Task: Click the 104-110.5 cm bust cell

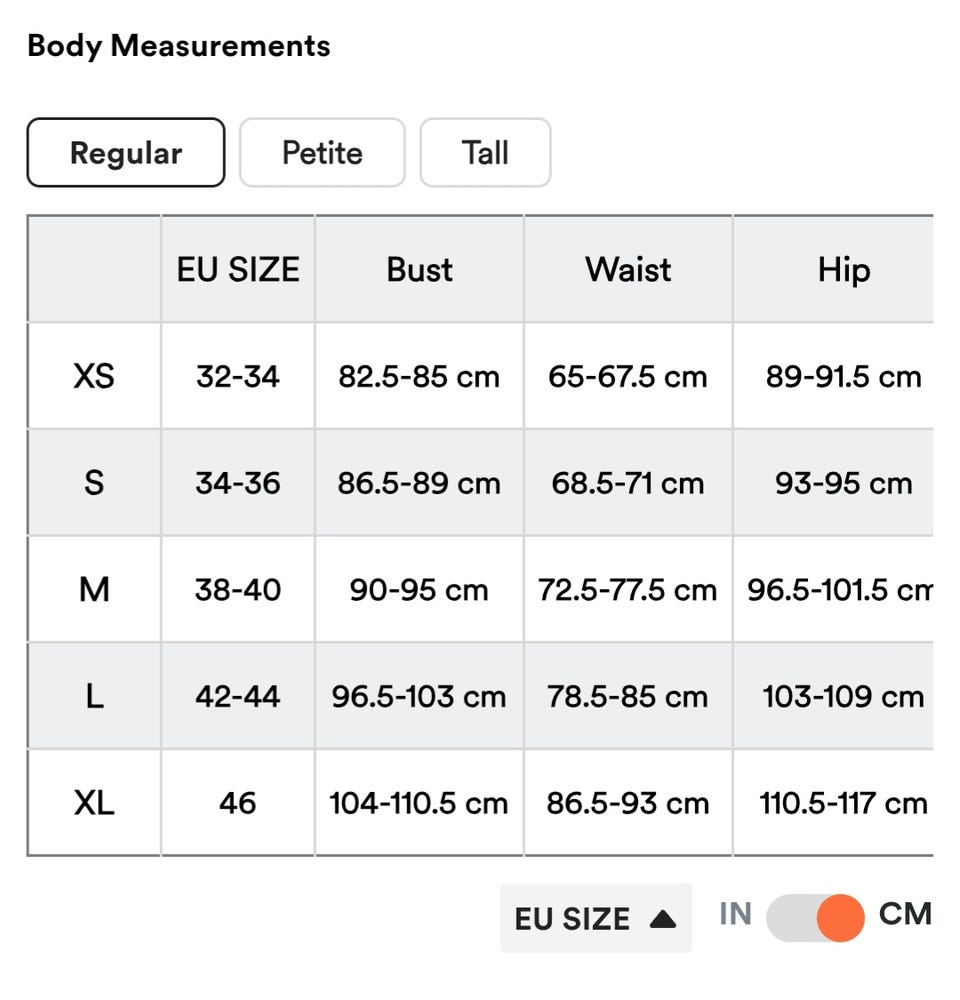Action: tap(419, 803)
